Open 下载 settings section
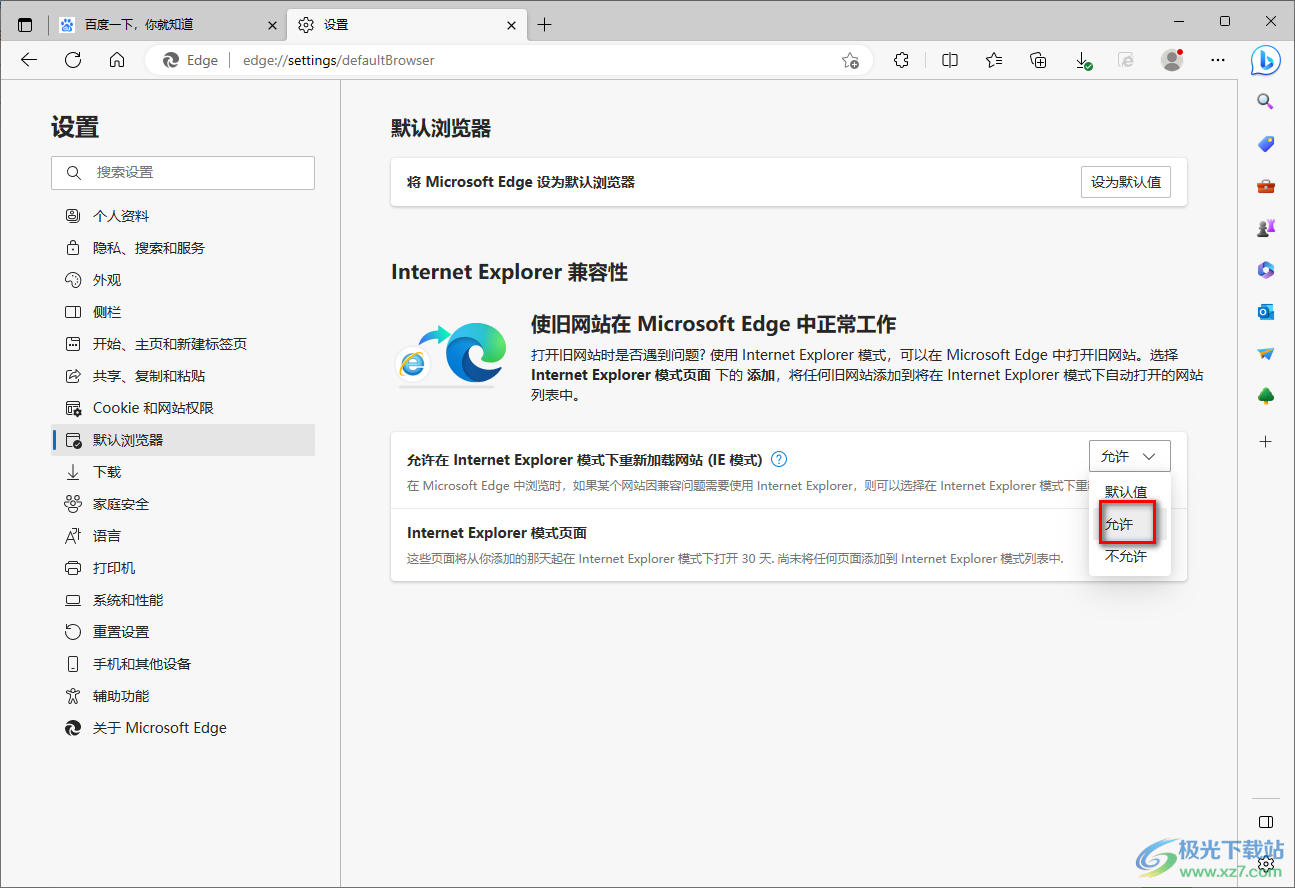The height and width of the screenshot is (888, 1295). coord(183,472)
